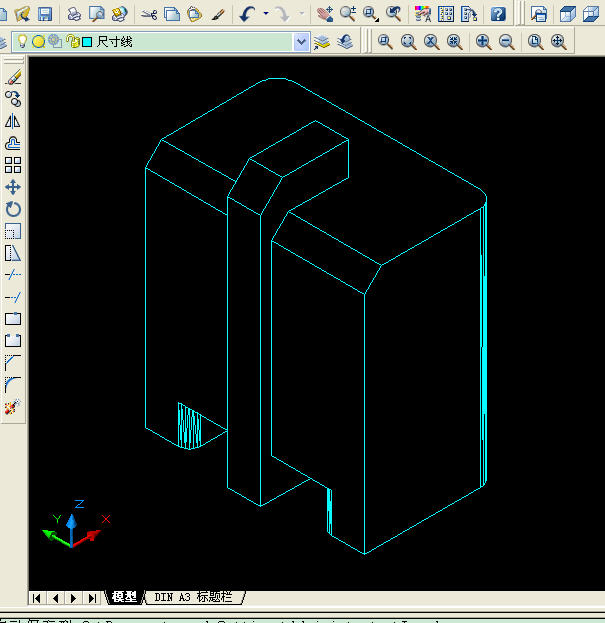Toggle the layer on/off light bulb
The height and width of the screenshot is (623, 605).
point(23,41)
